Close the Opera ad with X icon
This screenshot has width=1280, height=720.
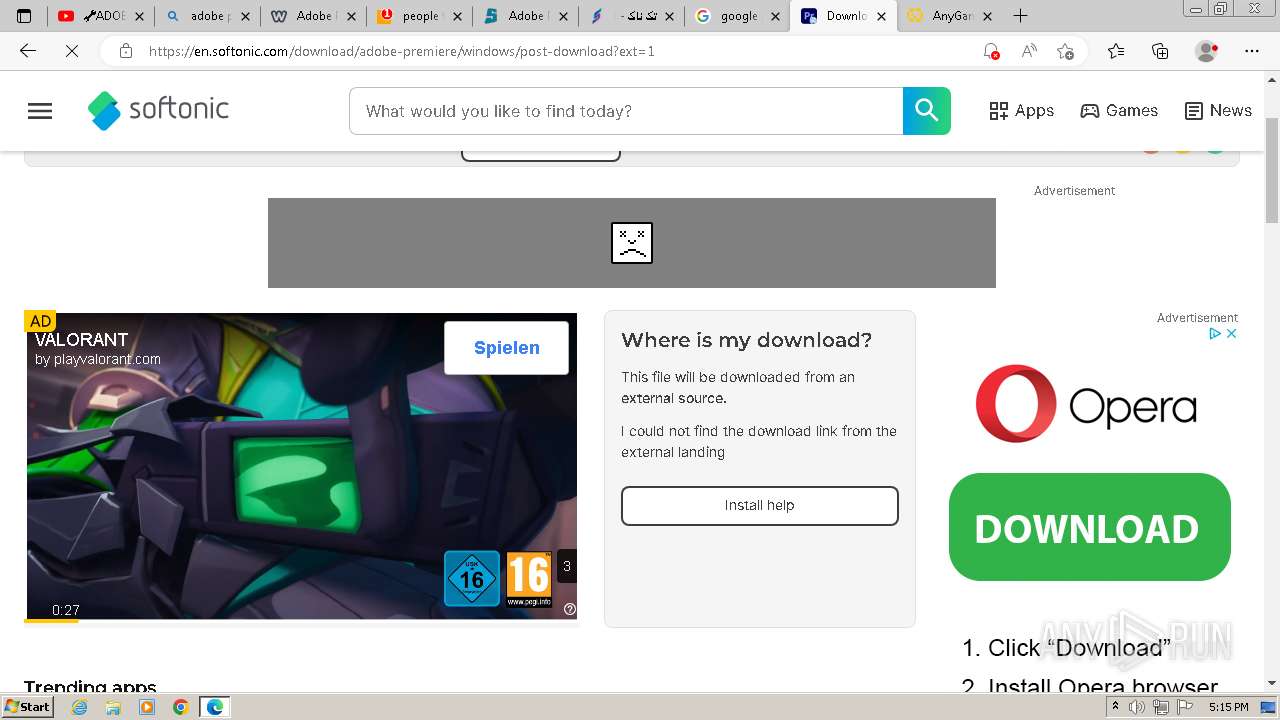[1232, 334]
